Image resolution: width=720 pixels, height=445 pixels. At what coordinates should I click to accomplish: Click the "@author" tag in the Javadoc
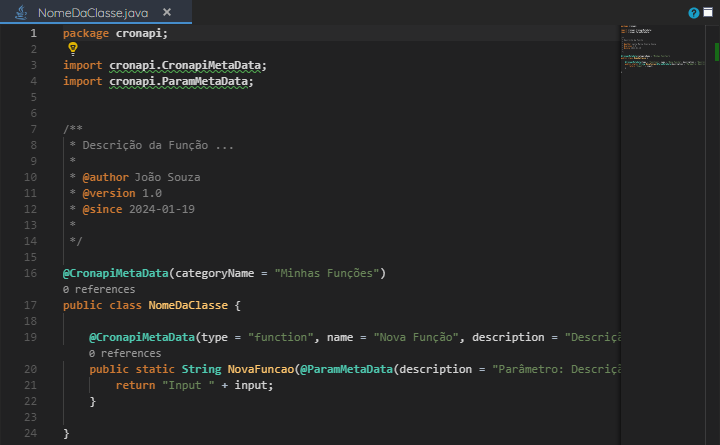[x=106, y=177]
